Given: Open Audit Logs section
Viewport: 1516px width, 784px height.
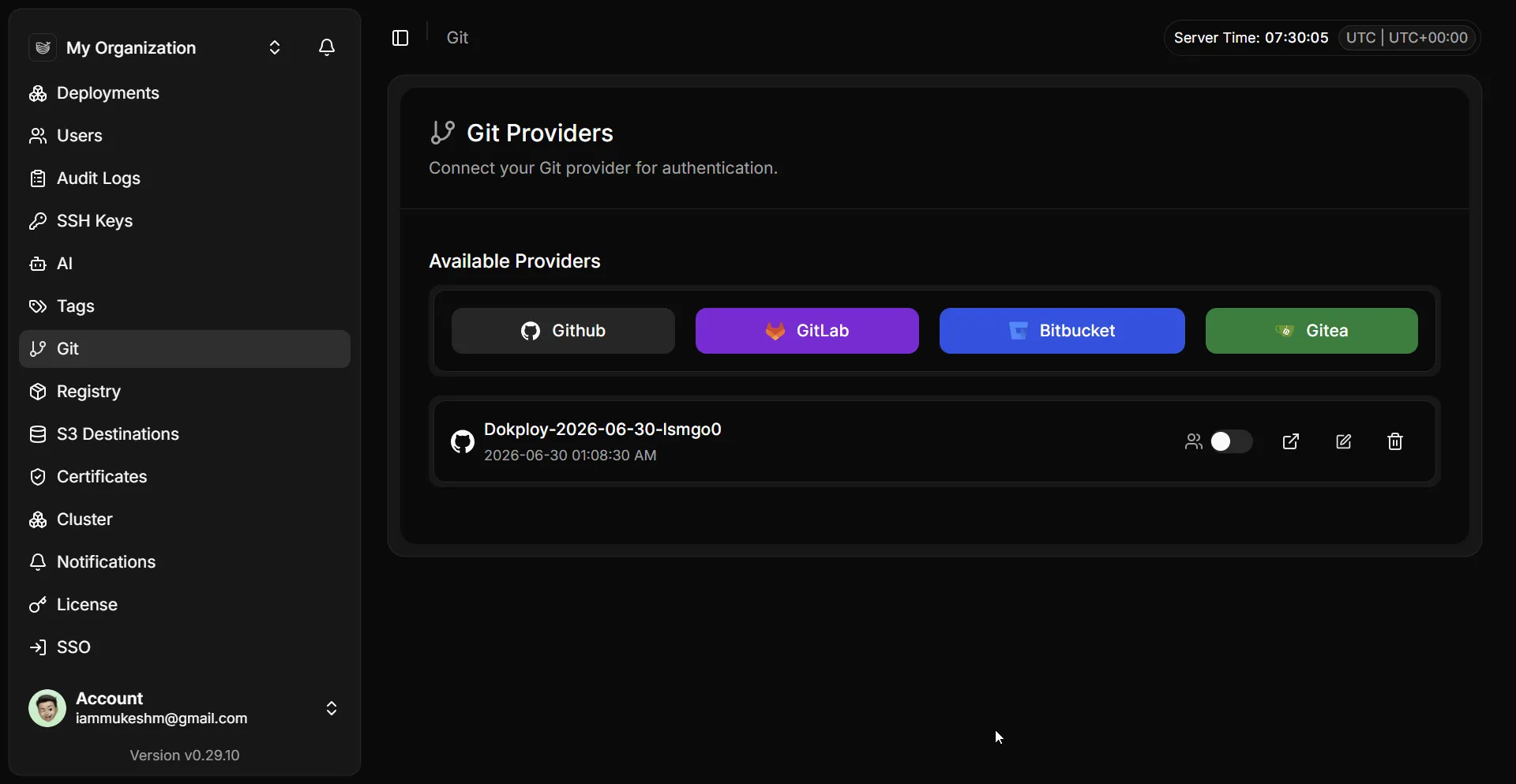Looking at the screenshot, I should (x=185, y=178).
